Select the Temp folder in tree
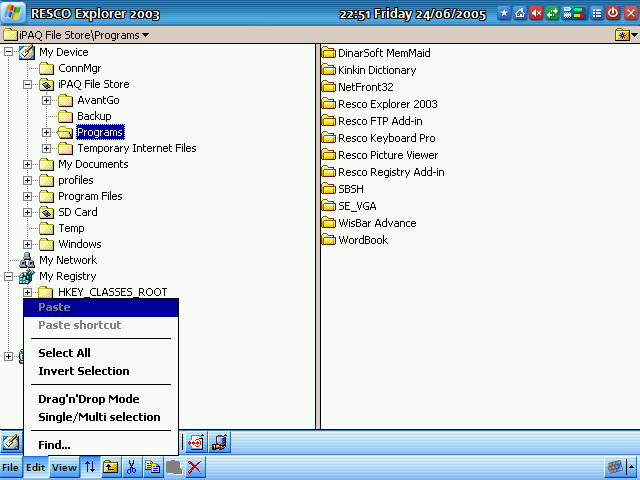 [x=71, y=228]
